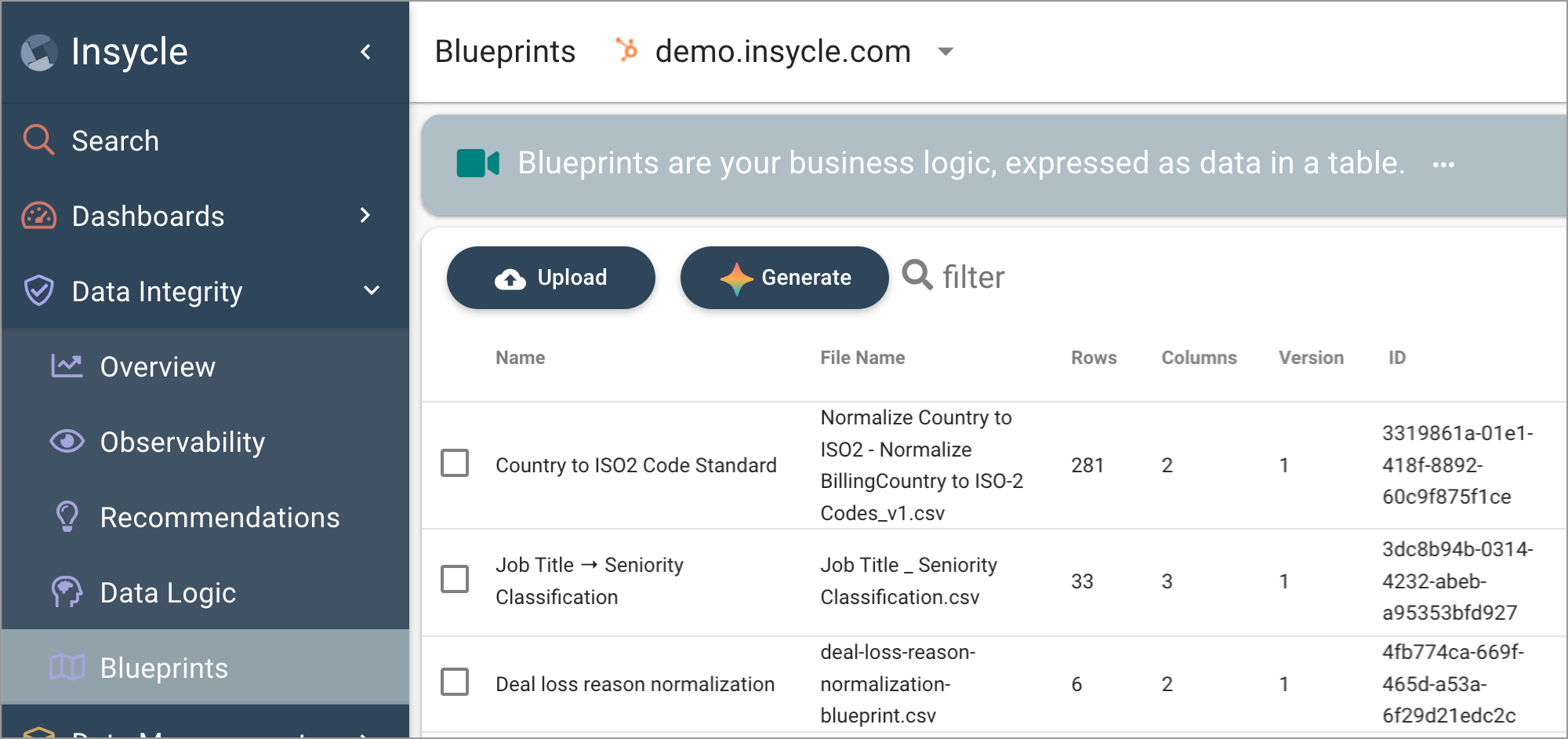Click the Generate button

pos(784,278)
